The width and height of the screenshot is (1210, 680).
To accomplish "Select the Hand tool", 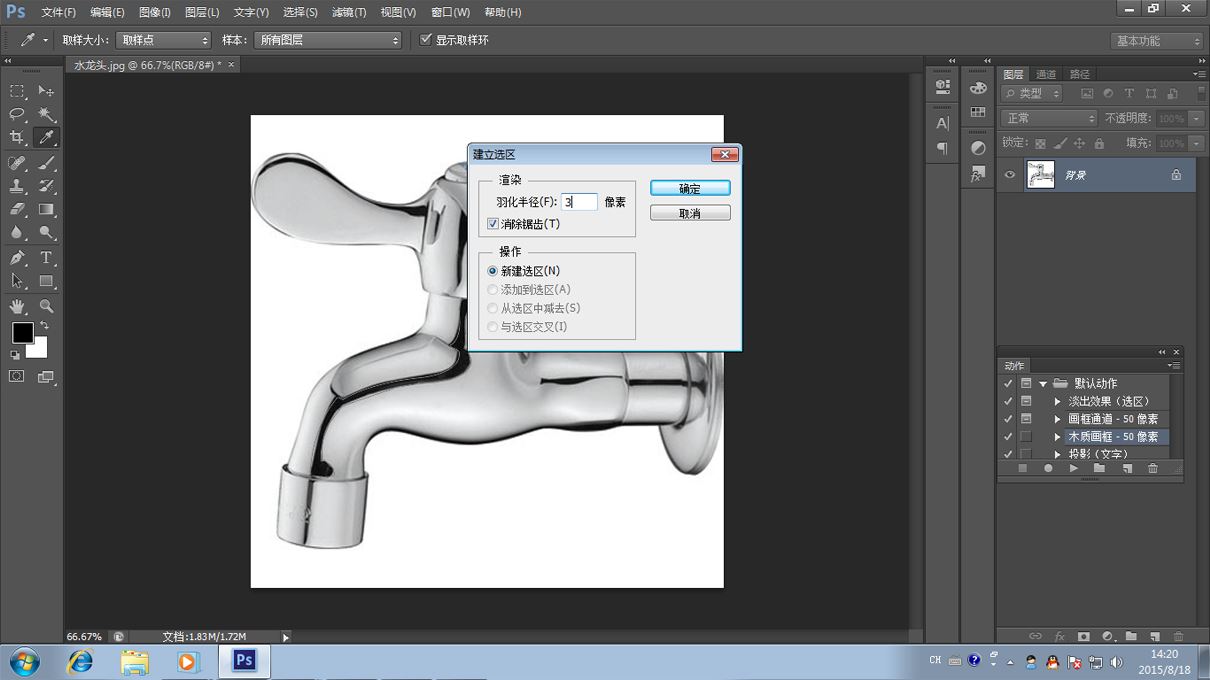I will tap(17, 306).
